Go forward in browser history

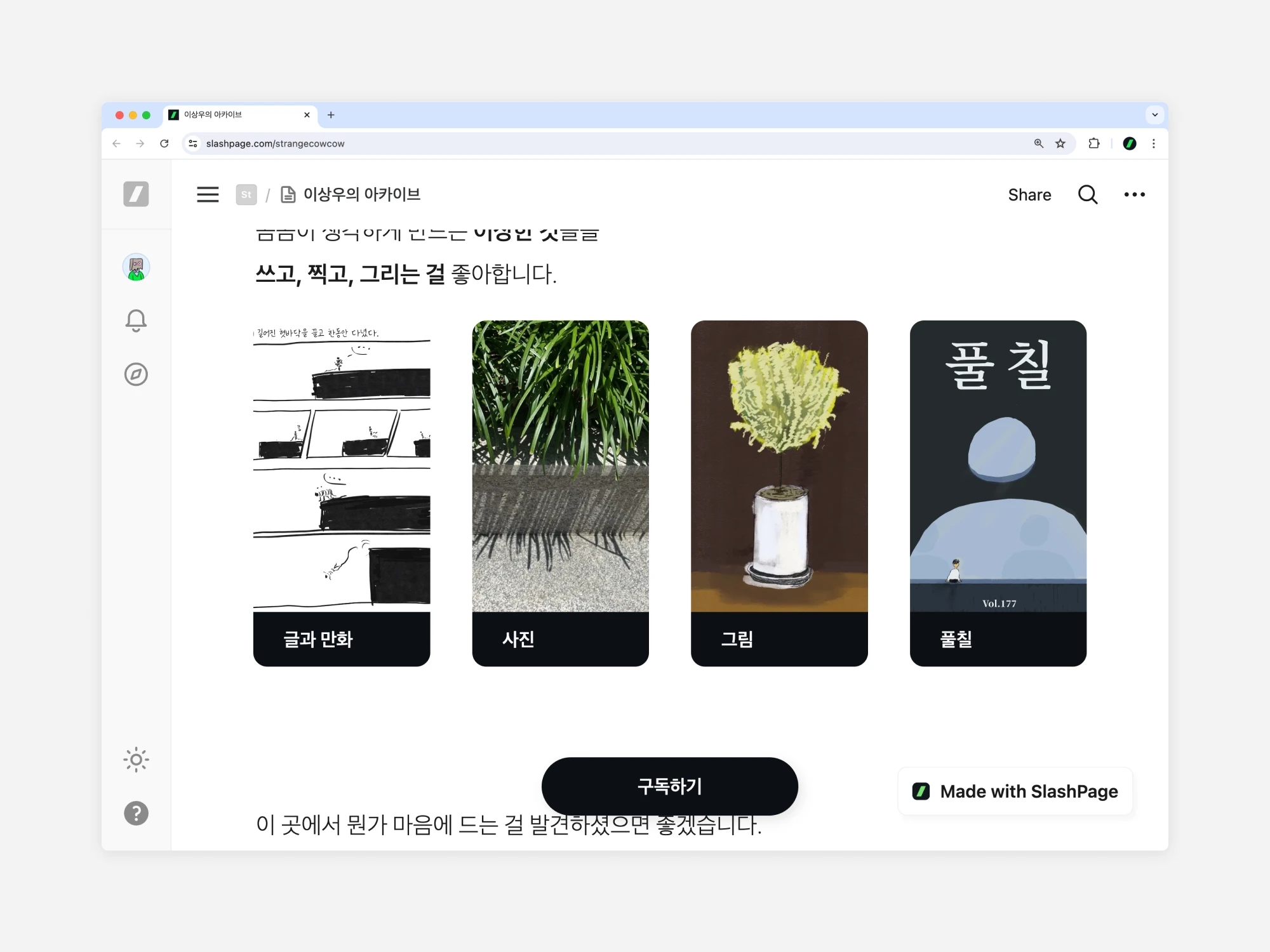(140, 143)
